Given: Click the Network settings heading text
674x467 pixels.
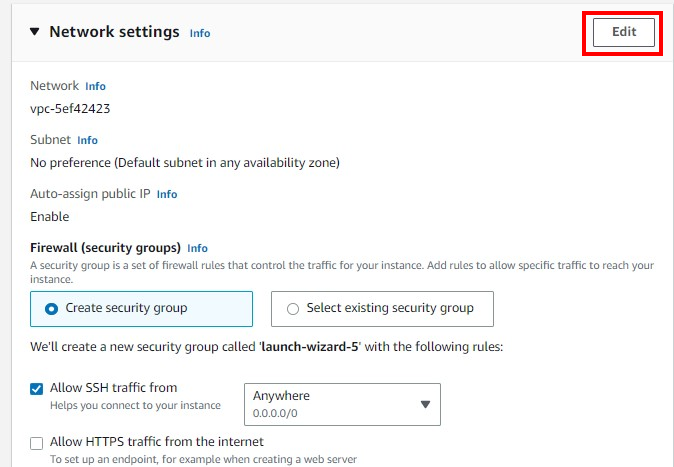Looking at the screenshot, I should click(x=114, y=32).
